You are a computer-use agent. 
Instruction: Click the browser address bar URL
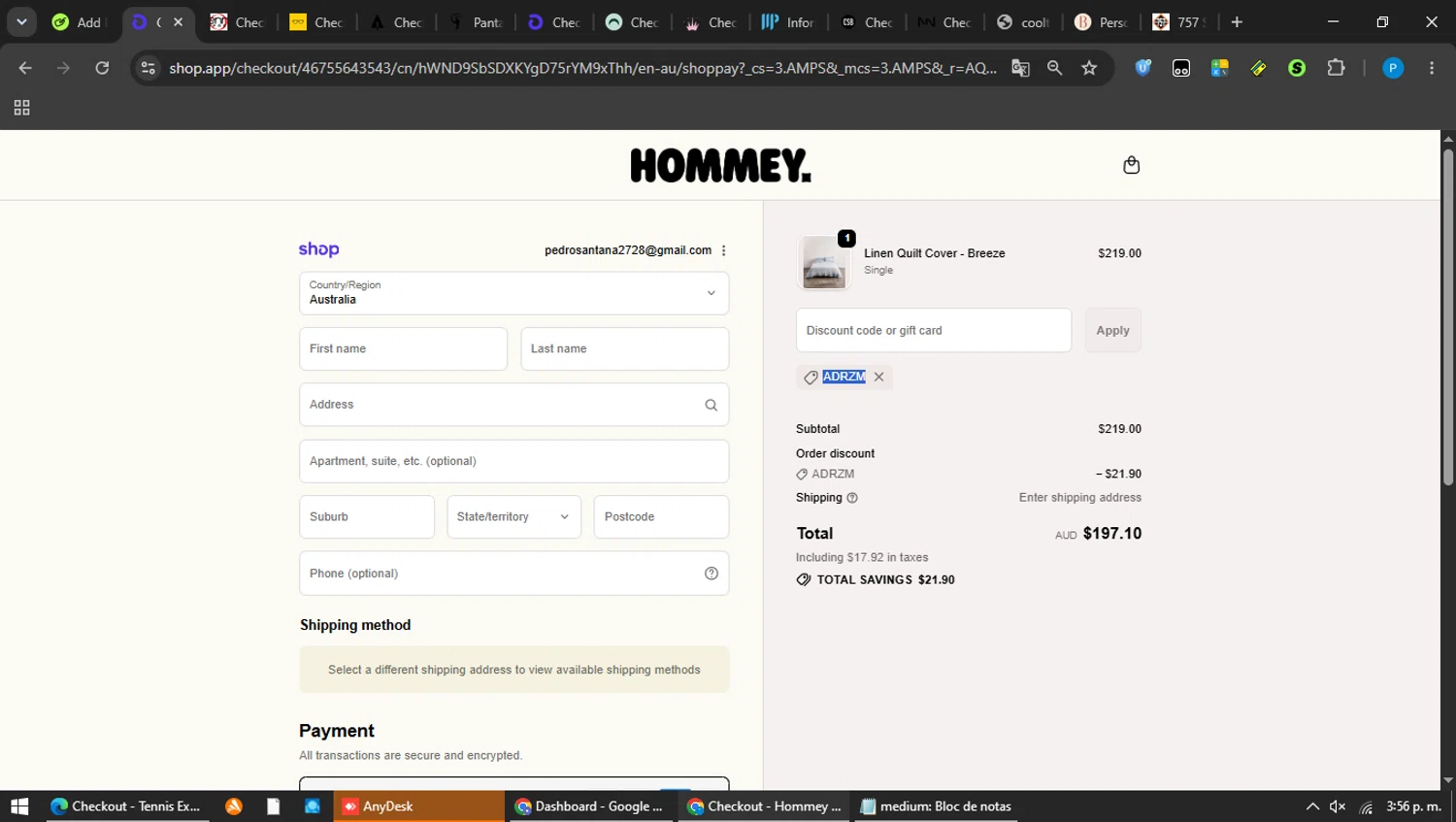pos(582,68)
